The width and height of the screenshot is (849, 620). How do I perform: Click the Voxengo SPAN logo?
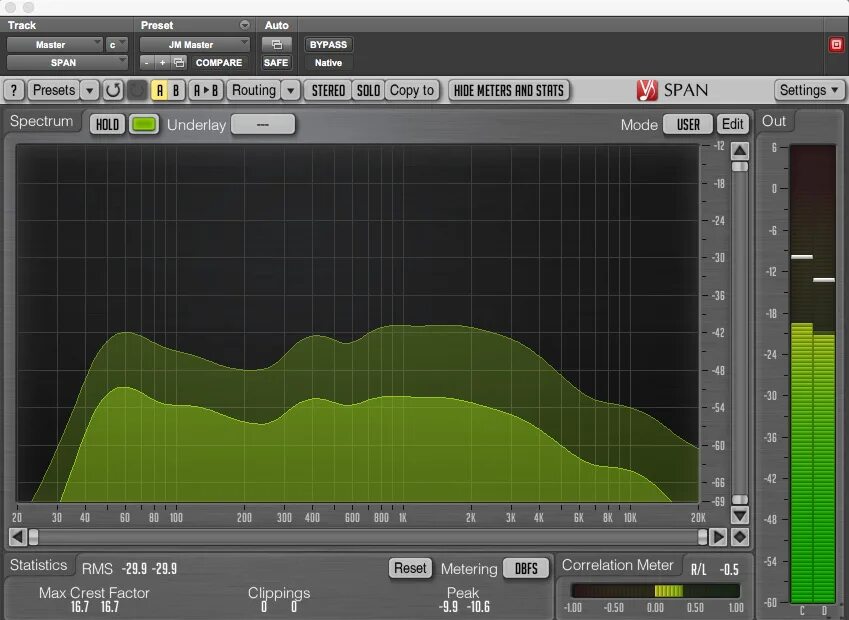coord(672,90)
